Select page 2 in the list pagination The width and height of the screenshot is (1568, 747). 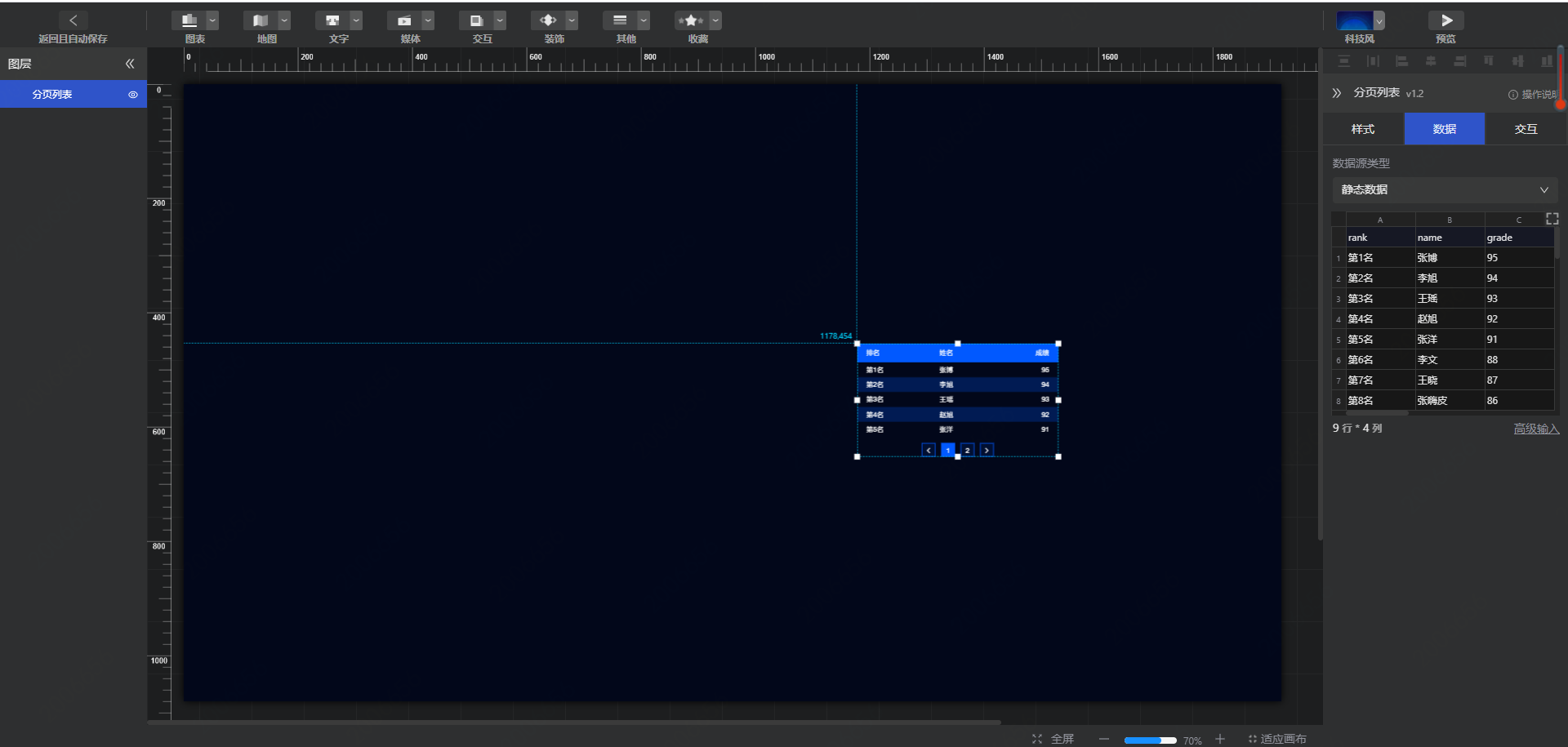pyautogui.click(x=968, y=450)
